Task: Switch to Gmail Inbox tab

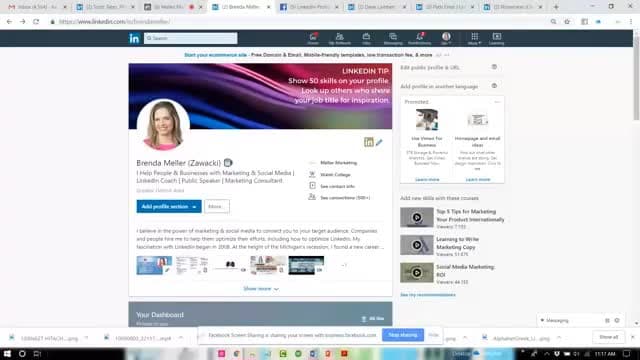Action: click(x=37, y=7)
